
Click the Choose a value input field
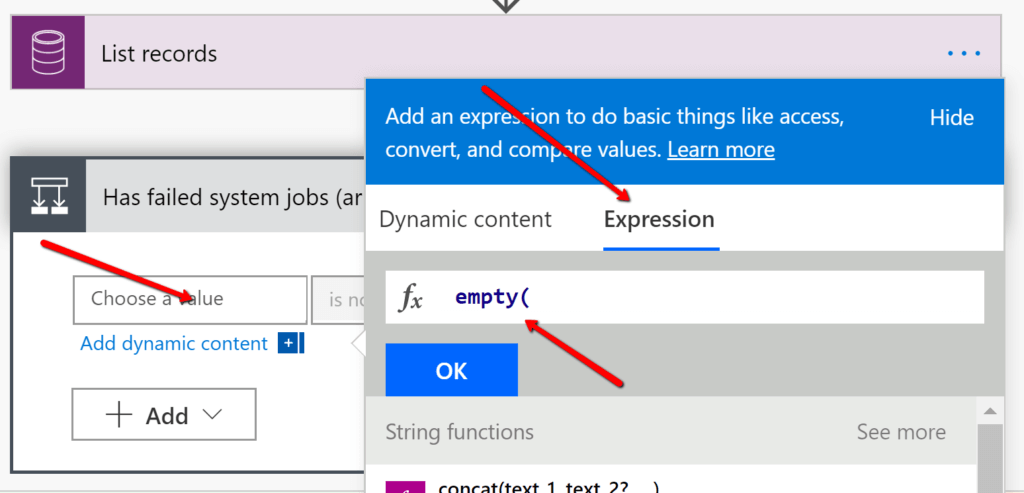point(190,299)
